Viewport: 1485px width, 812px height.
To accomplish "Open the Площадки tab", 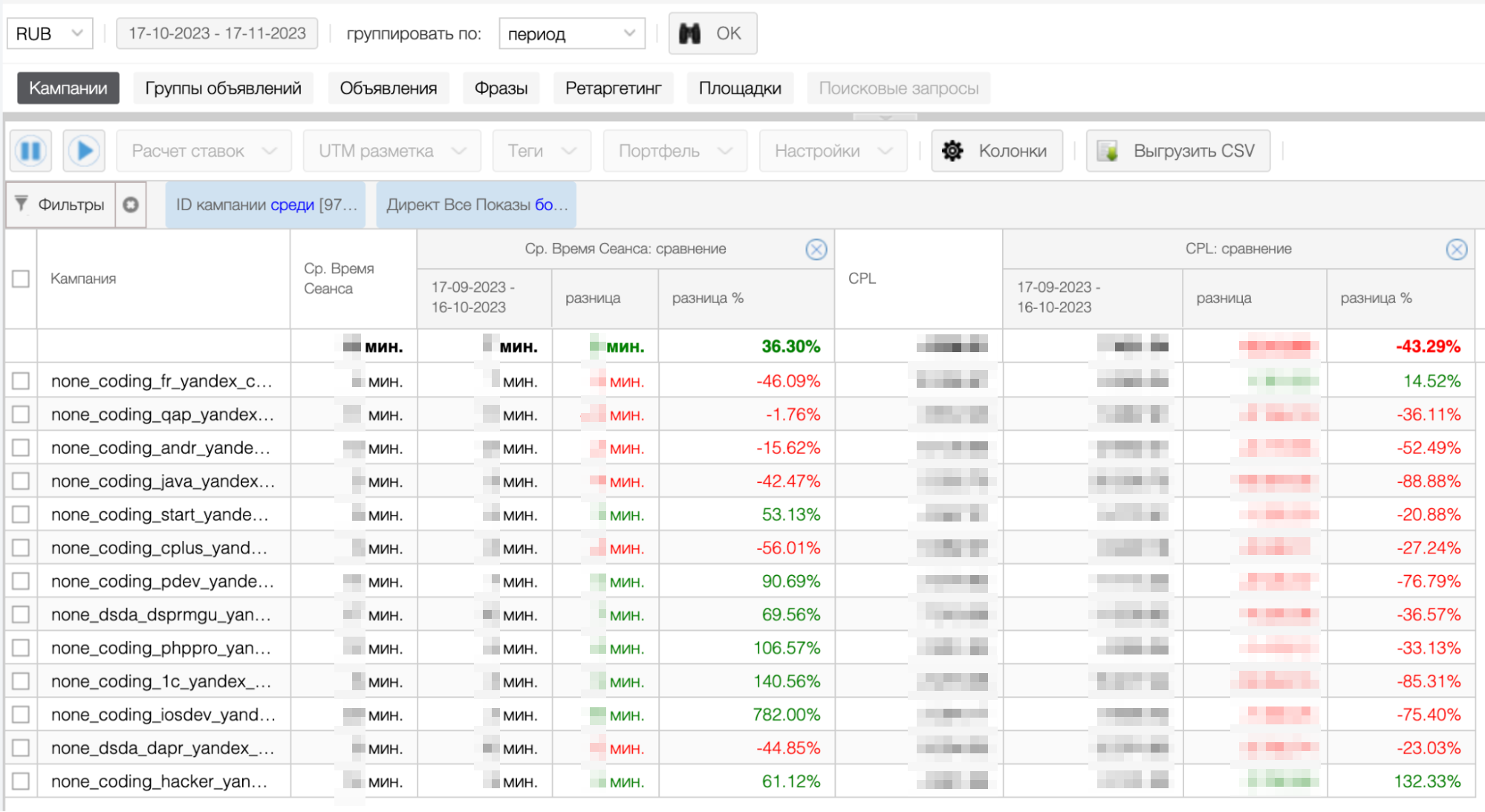I will (x=739, y=88).
